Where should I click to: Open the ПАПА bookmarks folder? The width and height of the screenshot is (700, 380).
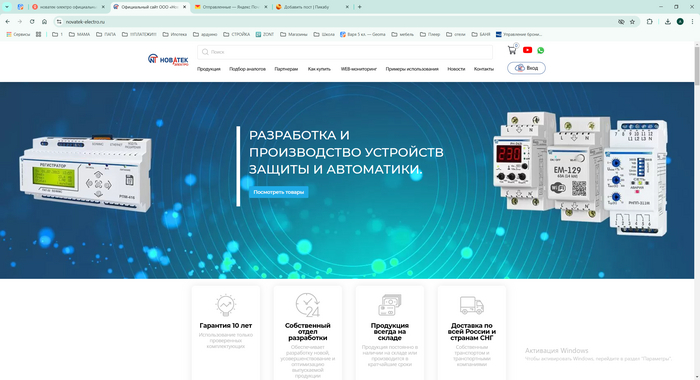(x=106, y=34)
